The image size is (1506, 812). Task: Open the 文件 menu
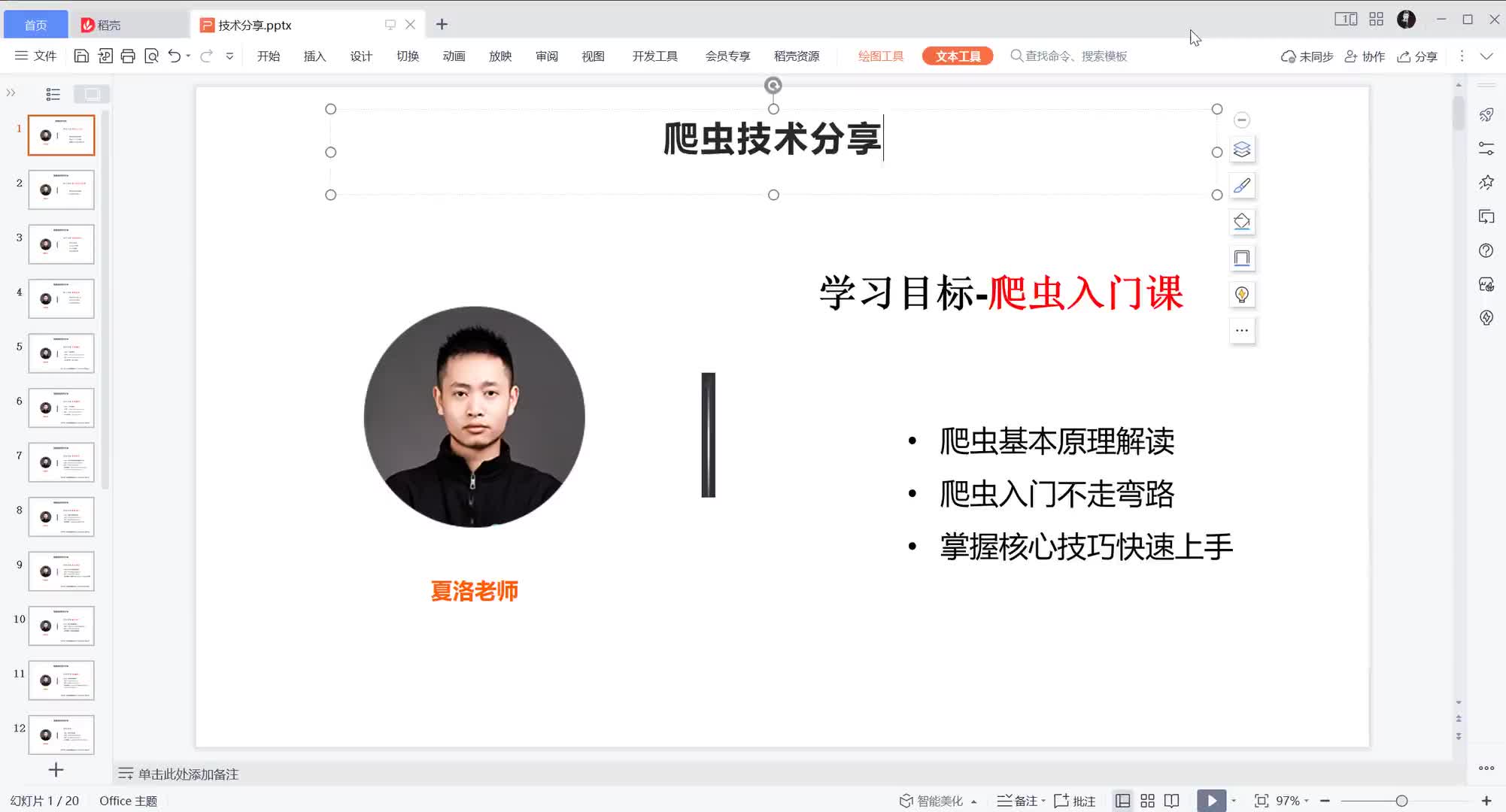(36, 56)
